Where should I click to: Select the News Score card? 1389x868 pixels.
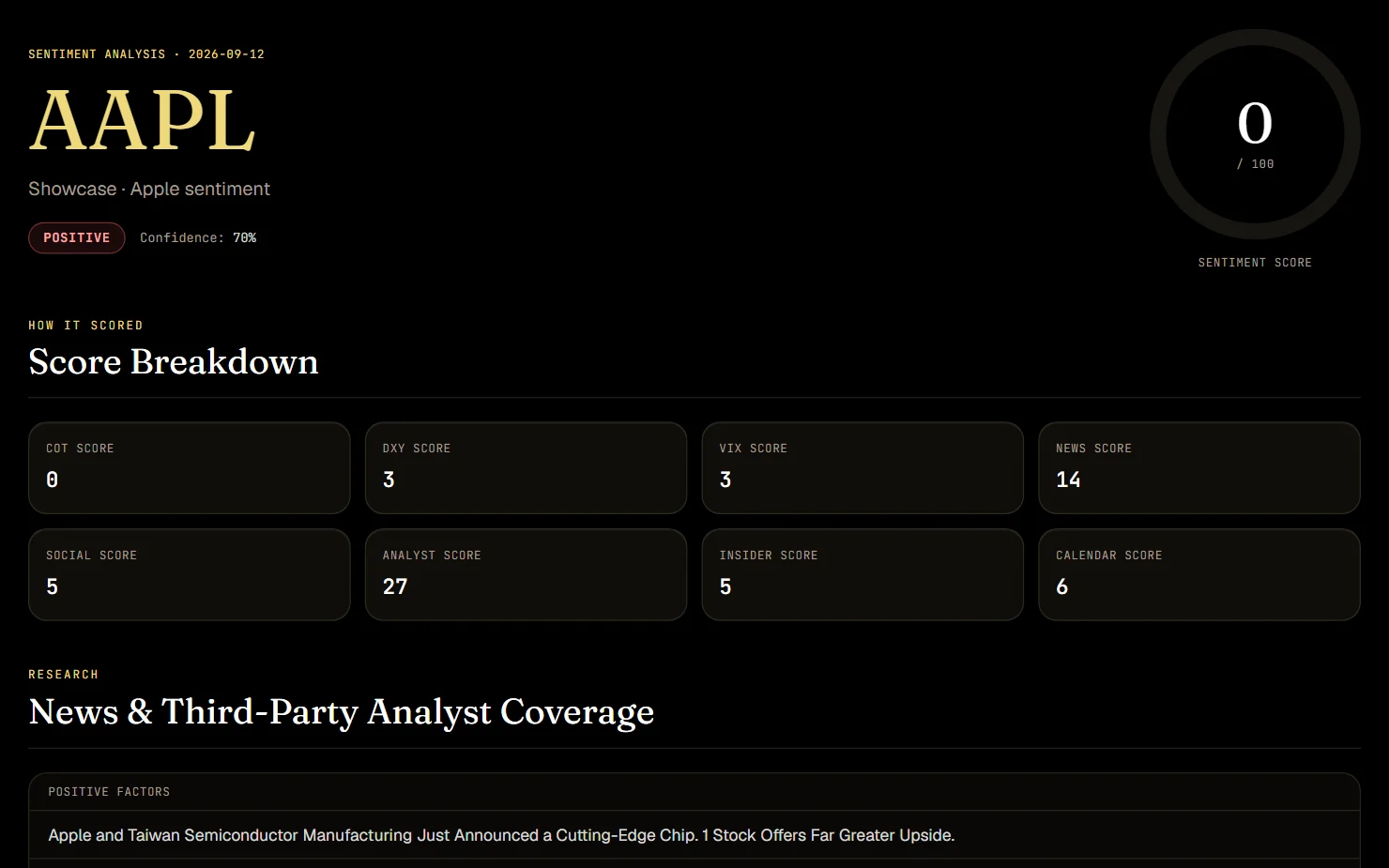click(x=1199, y=468)
